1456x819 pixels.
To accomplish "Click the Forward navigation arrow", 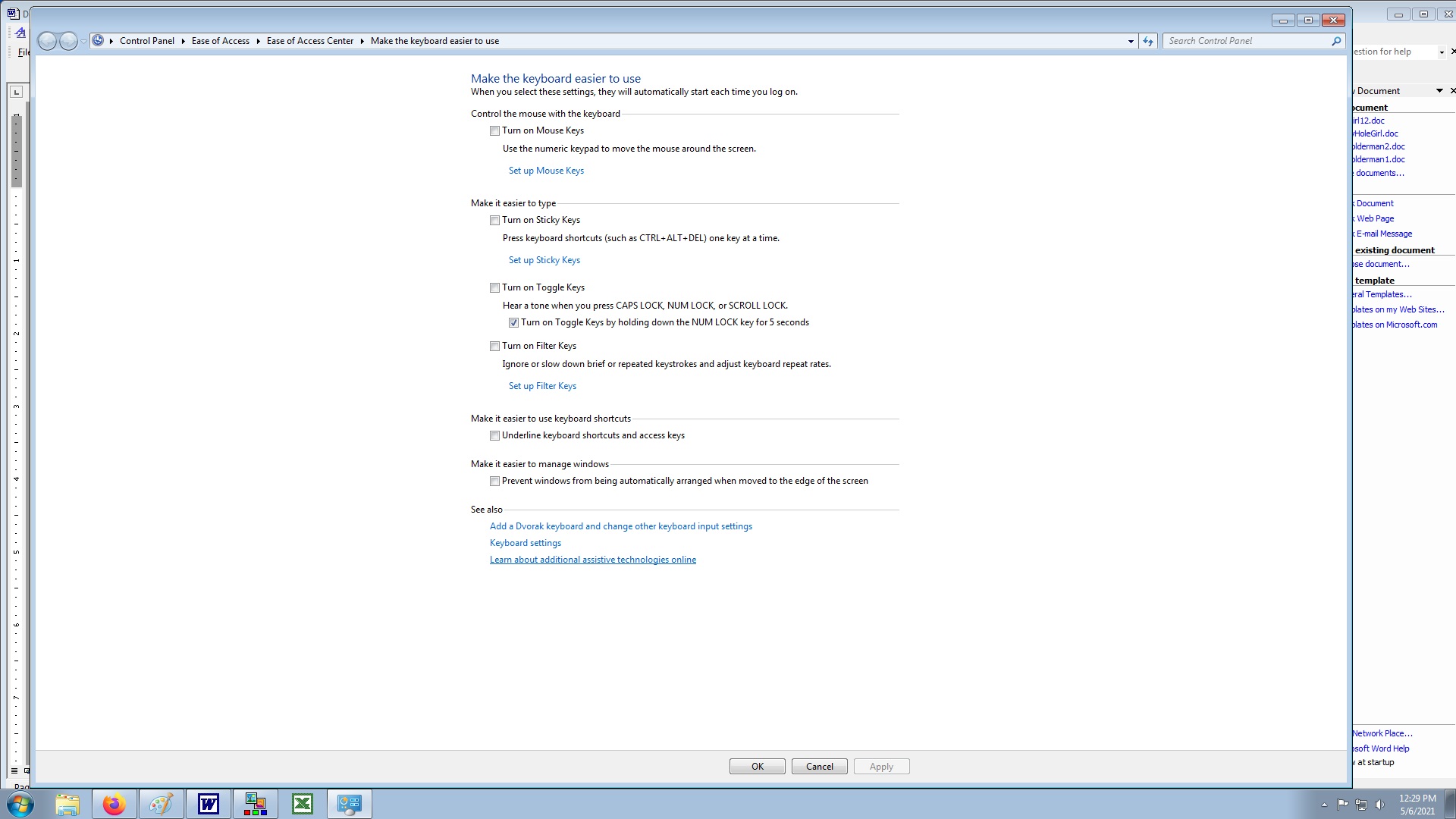I will (68, 41).
